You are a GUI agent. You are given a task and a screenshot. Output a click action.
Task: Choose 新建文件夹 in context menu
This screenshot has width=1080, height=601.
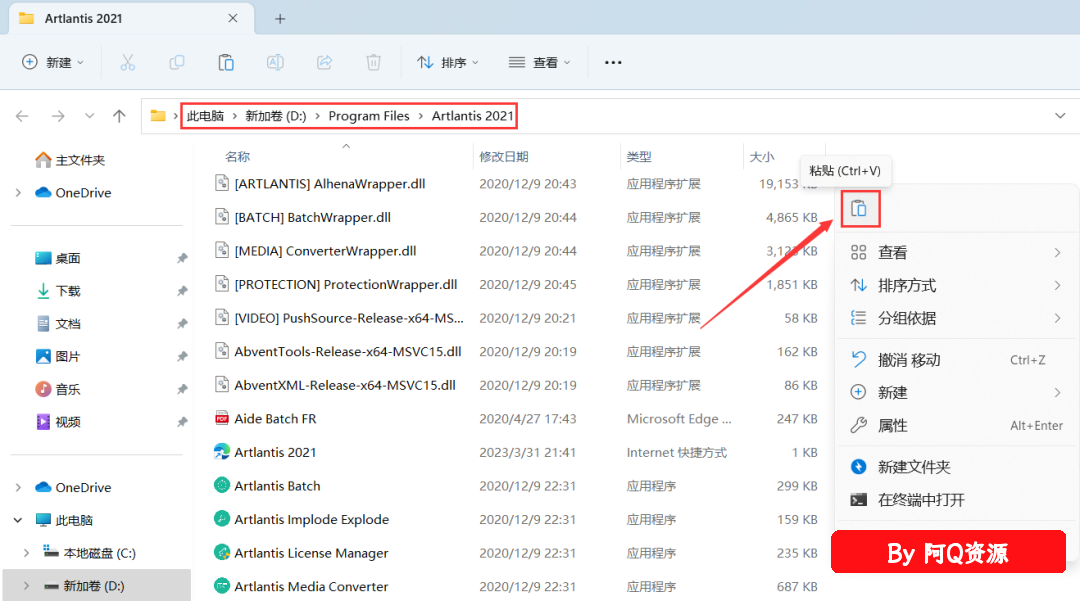coord(957,467)
